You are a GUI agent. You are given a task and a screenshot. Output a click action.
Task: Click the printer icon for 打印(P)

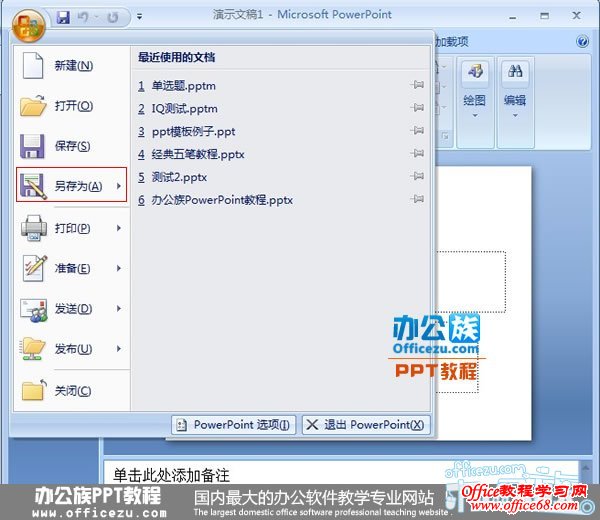coord(34,228)
